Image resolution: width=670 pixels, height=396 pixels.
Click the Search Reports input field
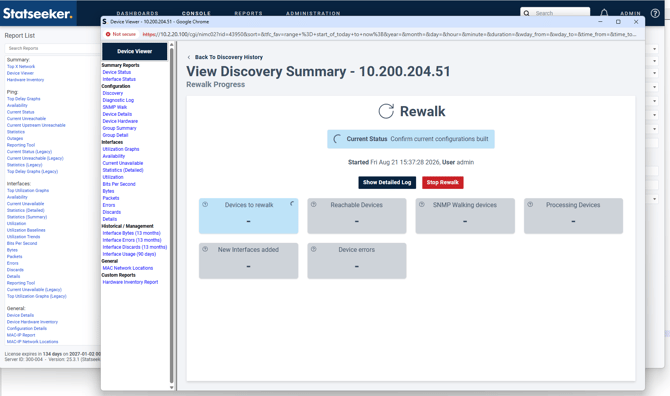click(x=52, y=48)
